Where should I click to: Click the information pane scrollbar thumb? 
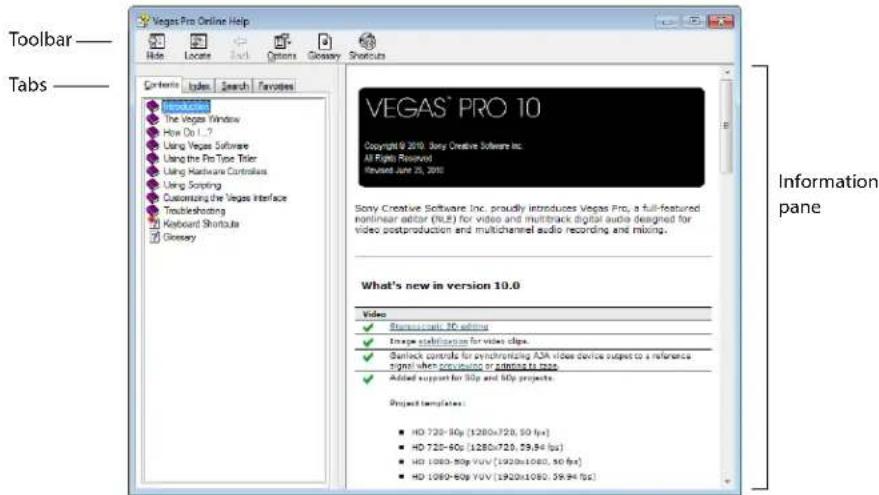point(727,126)
